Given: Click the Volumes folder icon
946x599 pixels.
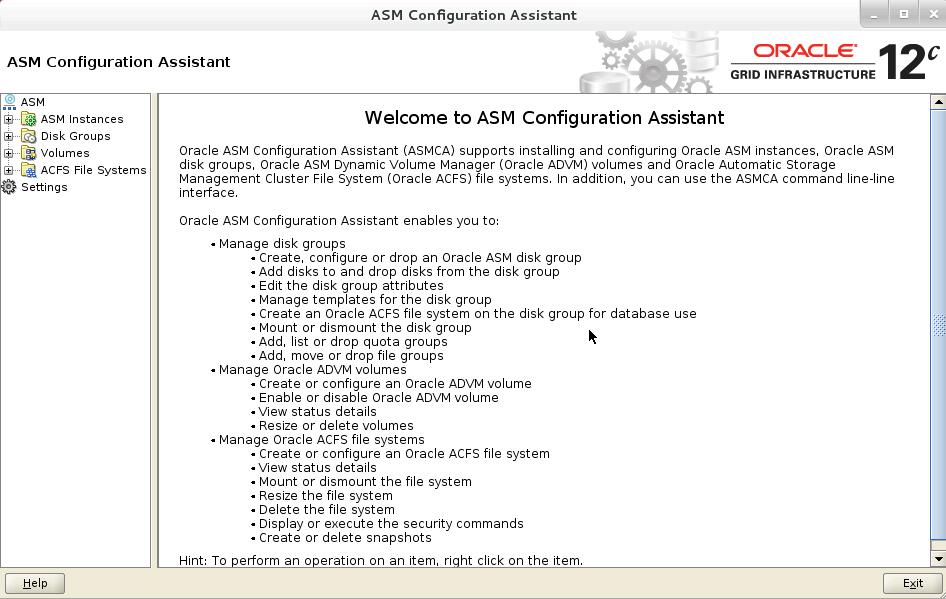Looking at the screenshot, I should (28, 153).
